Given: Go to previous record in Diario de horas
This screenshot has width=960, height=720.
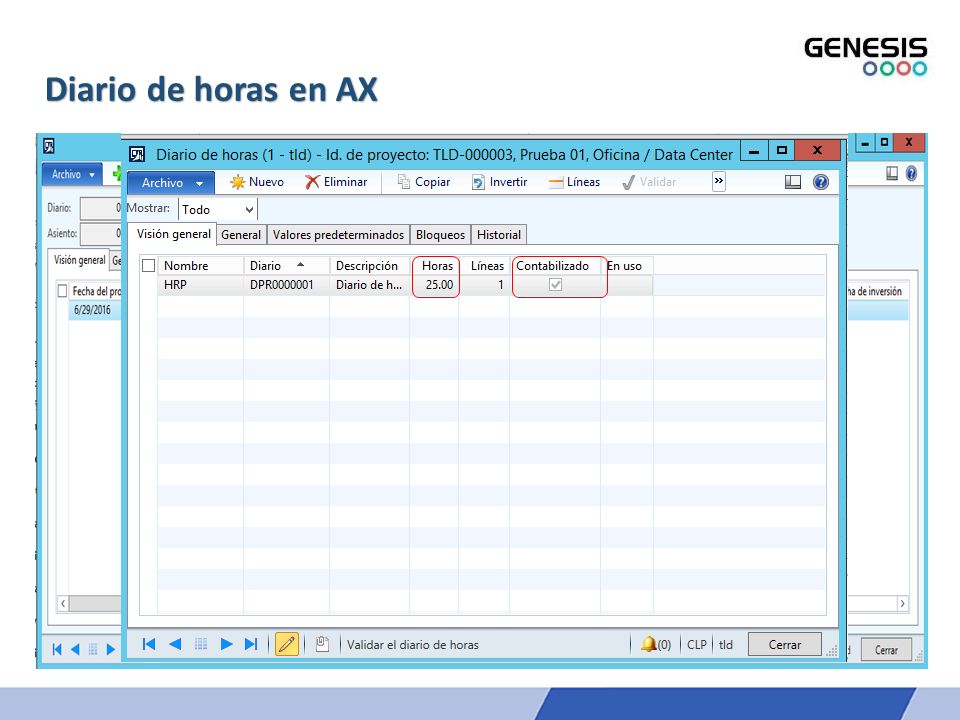Looking at the screenshot, I should (175, 644).
